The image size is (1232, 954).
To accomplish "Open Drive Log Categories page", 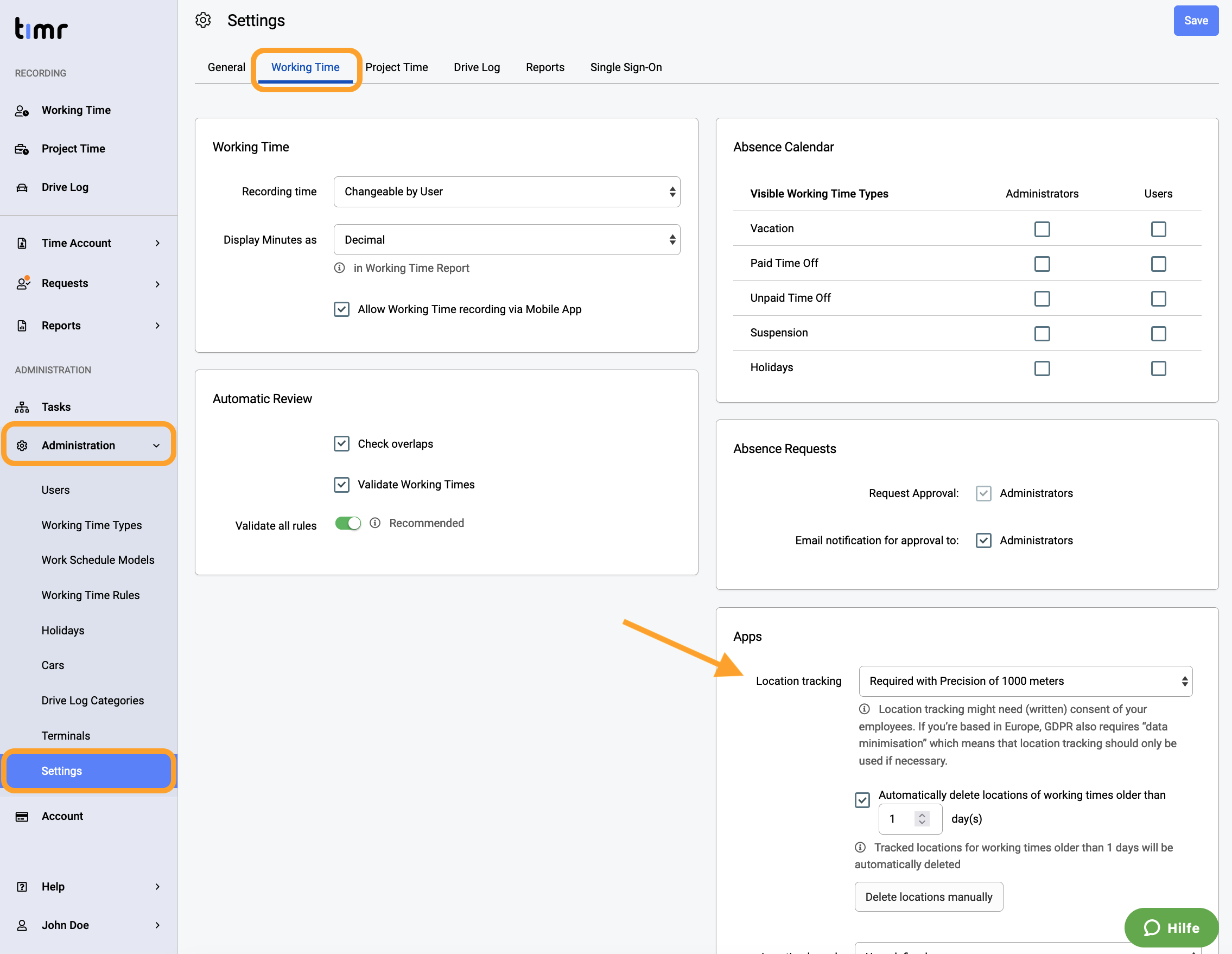I will 92,701.
